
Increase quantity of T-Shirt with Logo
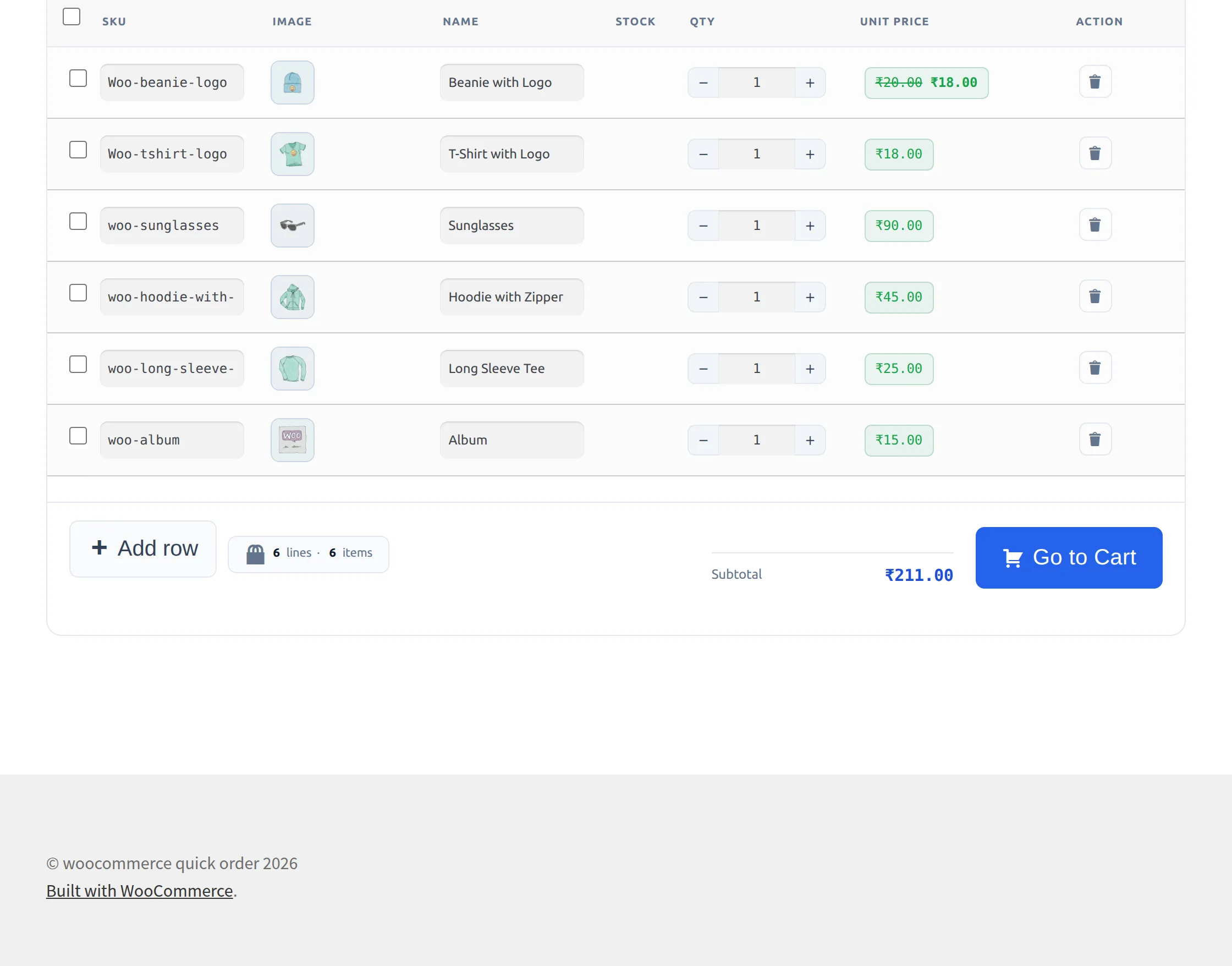[x=810, y=154]
